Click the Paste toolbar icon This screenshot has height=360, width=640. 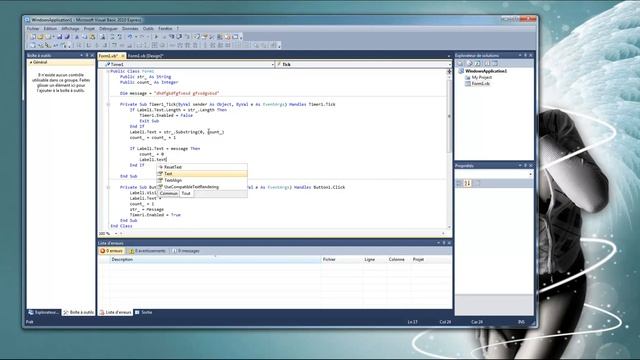[93, 37]
